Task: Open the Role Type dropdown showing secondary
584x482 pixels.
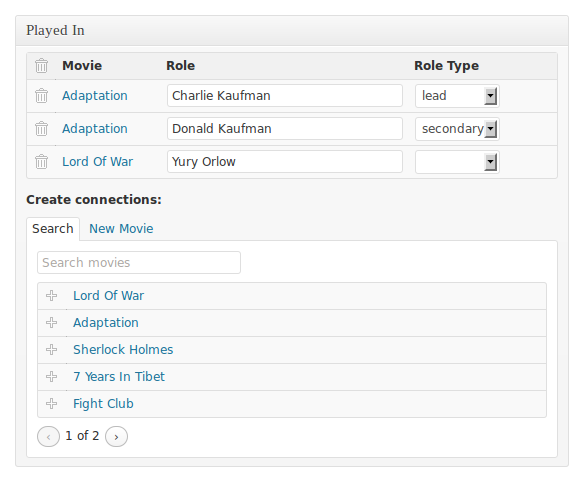Action: coord(457,129)
